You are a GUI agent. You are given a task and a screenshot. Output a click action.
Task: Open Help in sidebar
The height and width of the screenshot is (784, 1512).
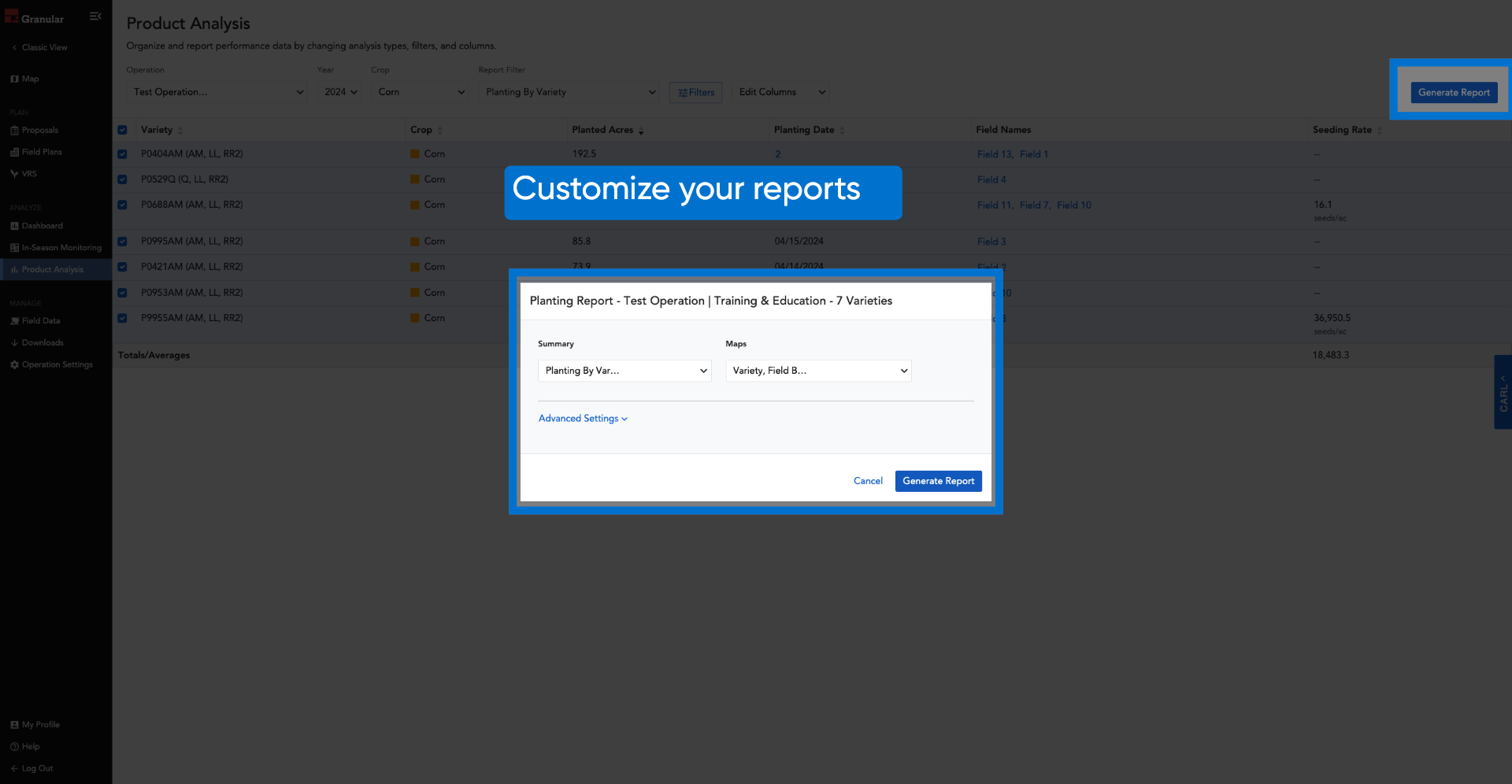click(31, 747)
